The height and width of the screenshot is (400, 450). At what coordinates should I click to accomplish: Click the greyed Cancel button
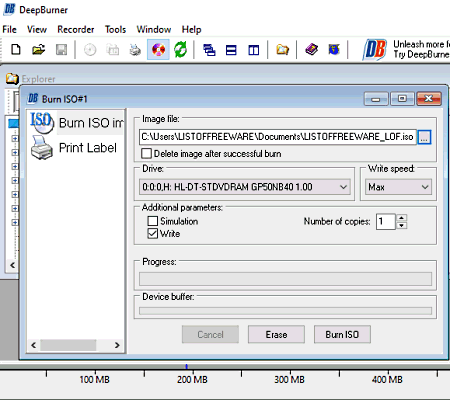[x=210, y=334]
